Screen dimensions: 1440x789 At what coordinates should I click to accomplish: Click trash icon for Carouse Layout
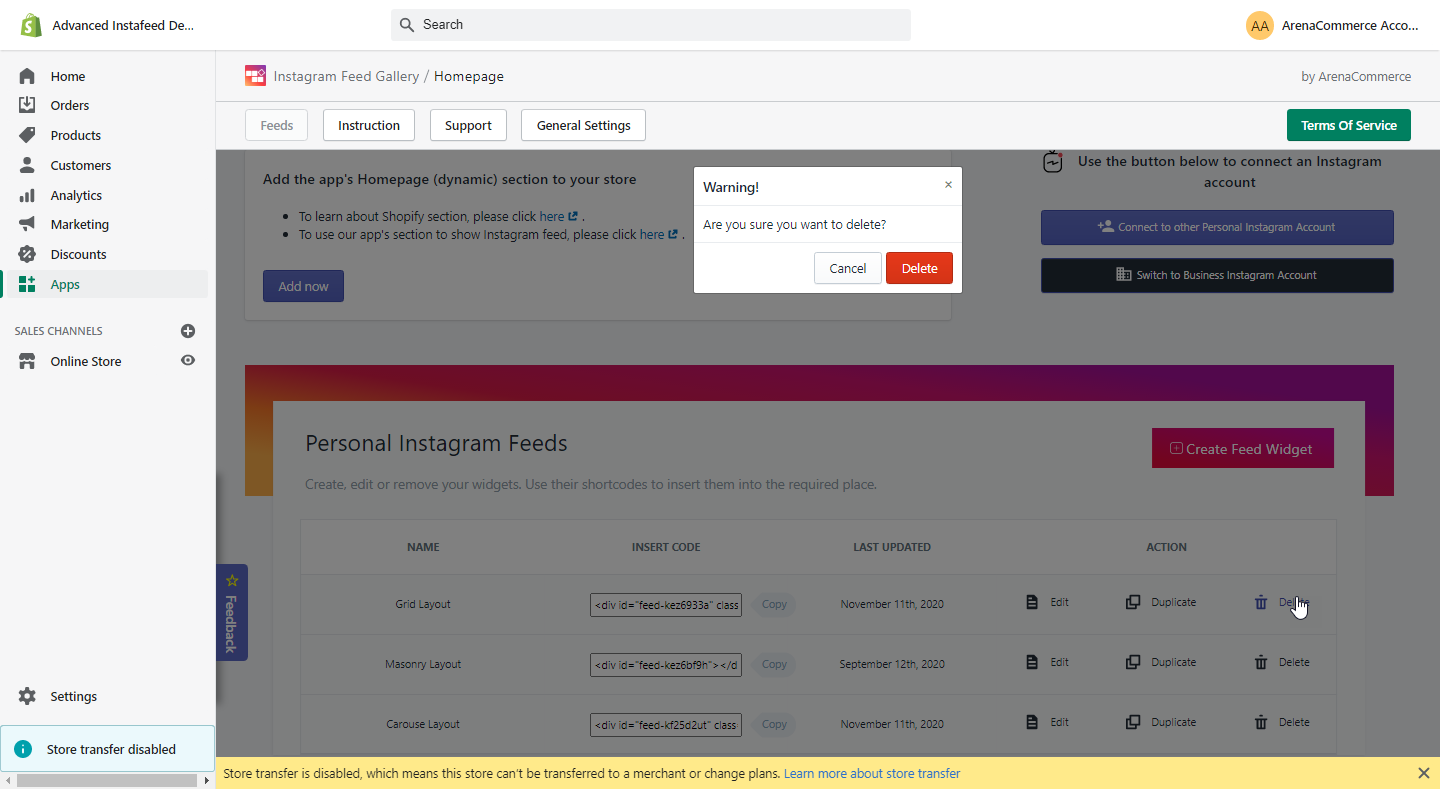pyautogui.click(x=1261, y=722)
